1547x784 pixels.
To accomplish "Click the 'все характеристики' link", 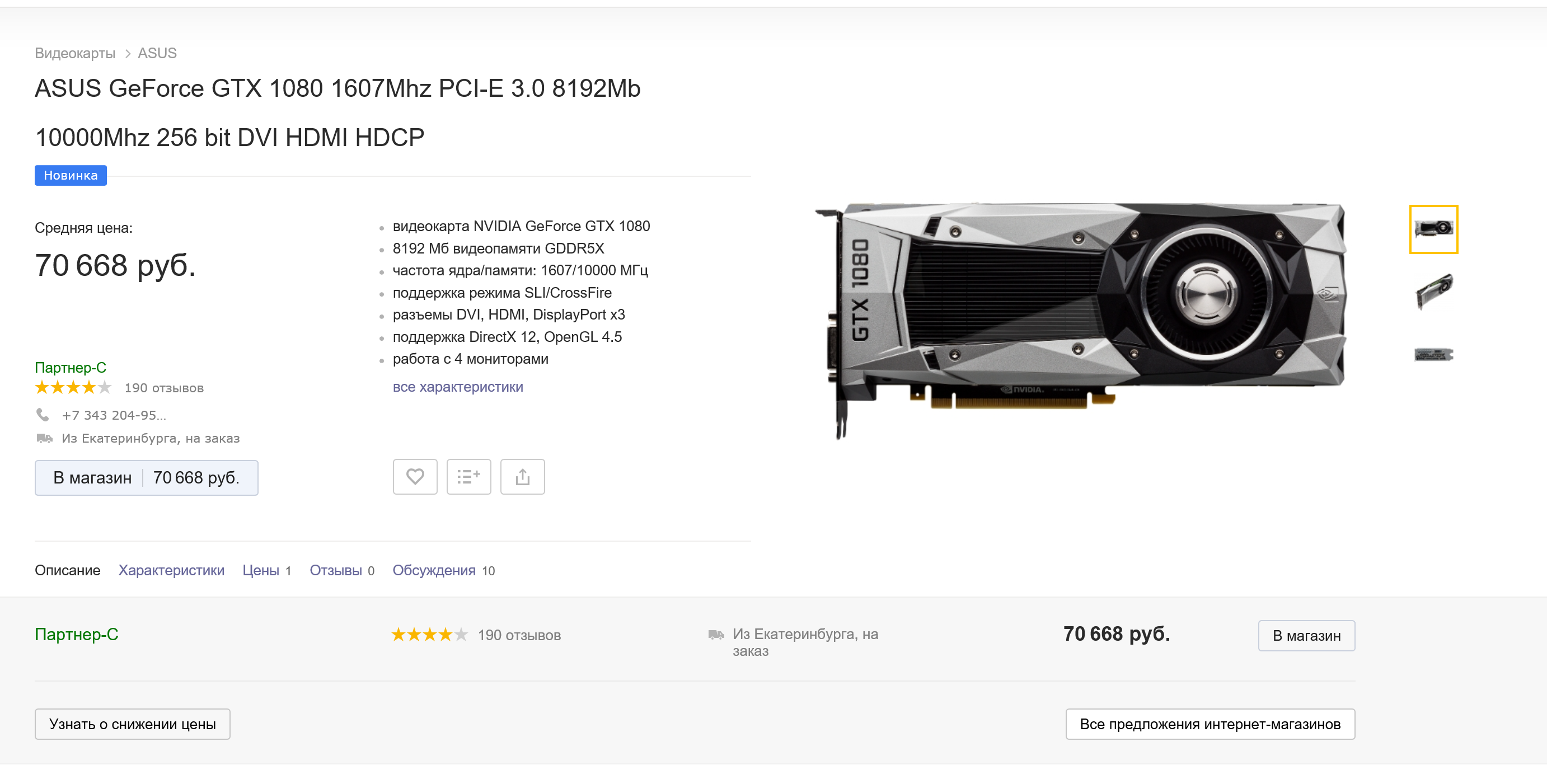I will [458, 387].
